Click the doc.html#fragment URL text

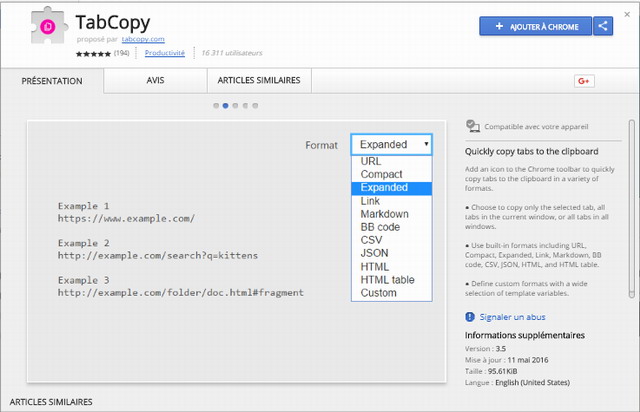point(180,293)
